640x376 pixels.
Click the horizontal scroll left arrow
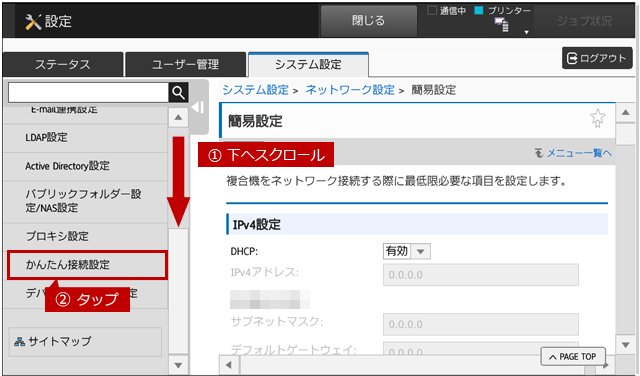coord(229,365)
